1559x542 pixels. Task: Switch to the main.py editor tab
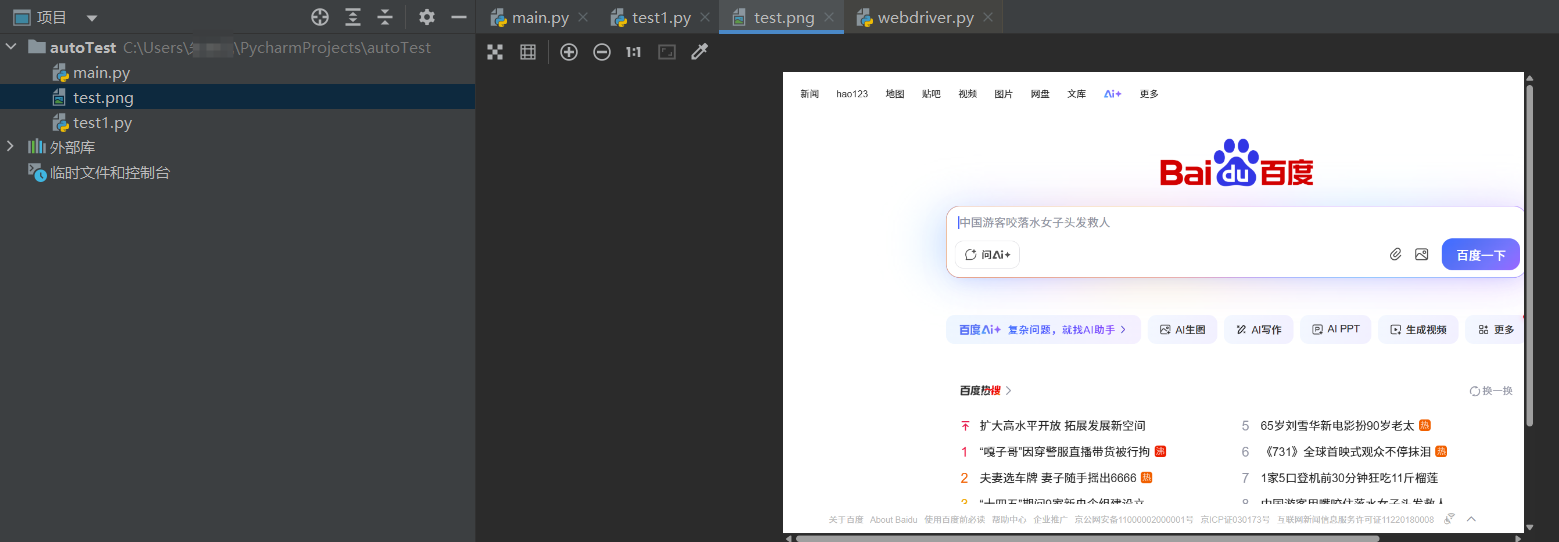pos(540,18)
